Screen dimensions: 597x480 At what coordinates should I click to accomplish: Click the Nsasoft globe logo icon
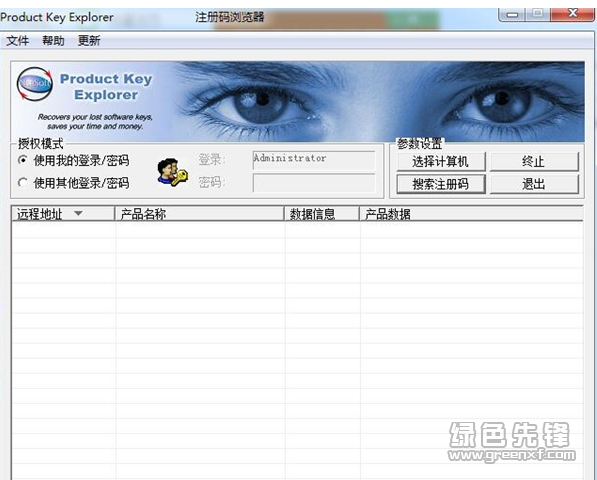pos(35,84)
